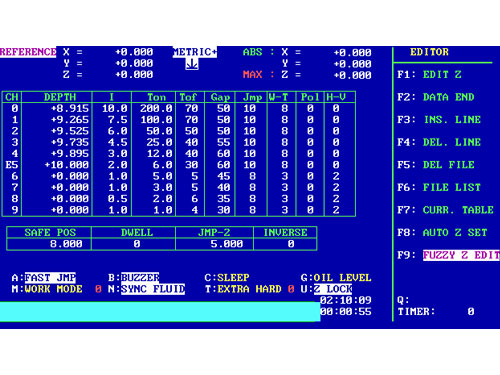The width and height of the screenshot is (500, 375).
Task: Toggle N: SYNC FLUID setting
Action: [146, 289]
